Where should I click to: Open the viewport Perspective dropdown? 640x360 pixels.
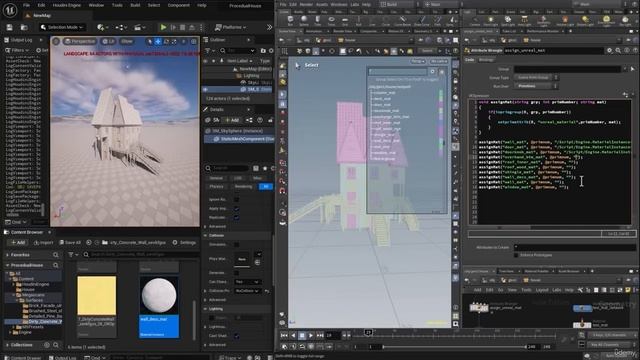click(x=80, y=41)
